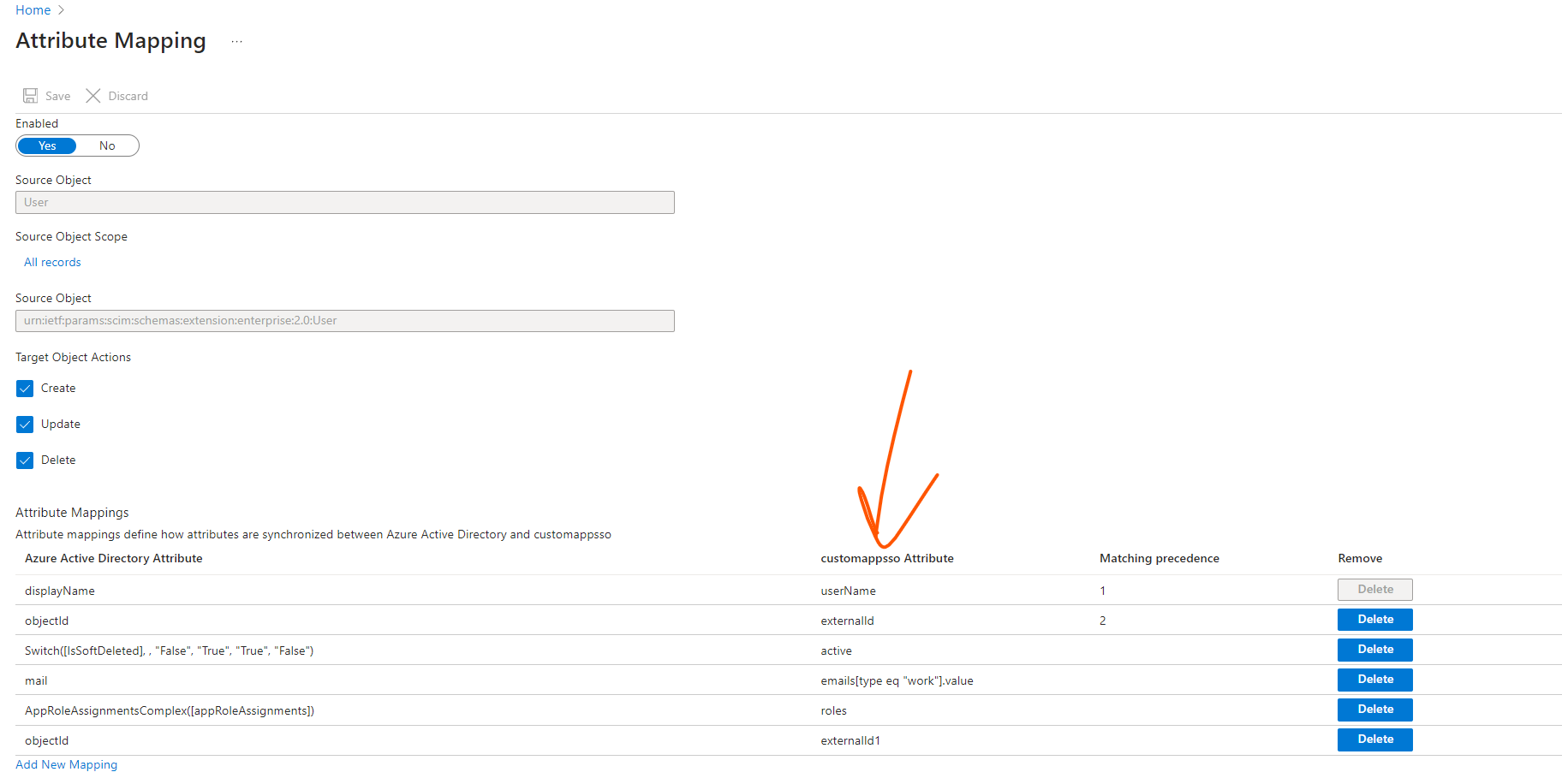1562x784 pixels.
Task: Click the breadcrumb chevron next to Home
Action: (61, 10)
